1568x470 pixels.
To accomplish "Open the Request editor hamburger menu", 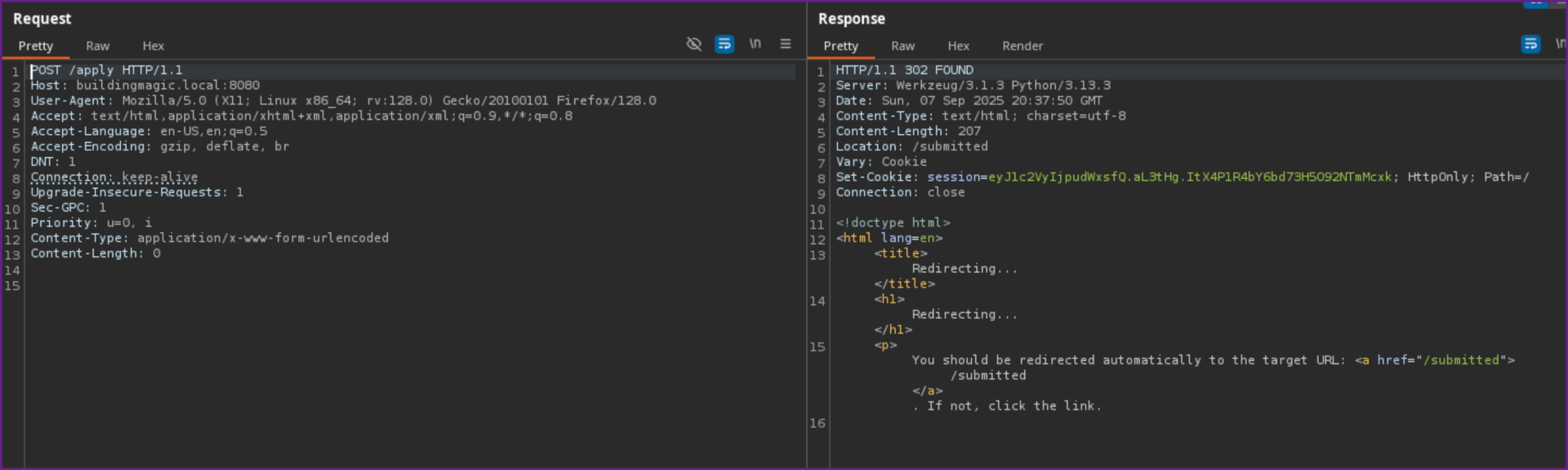I will pos(785,44).
